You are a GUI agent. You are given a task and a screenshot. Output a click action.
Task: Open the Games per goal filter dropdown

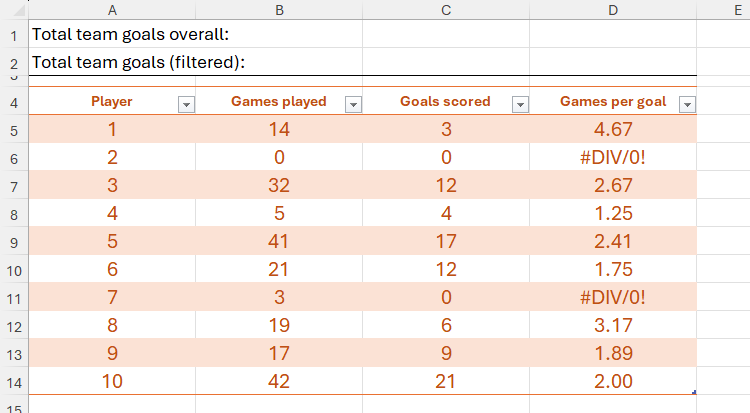tap(686, 104)
